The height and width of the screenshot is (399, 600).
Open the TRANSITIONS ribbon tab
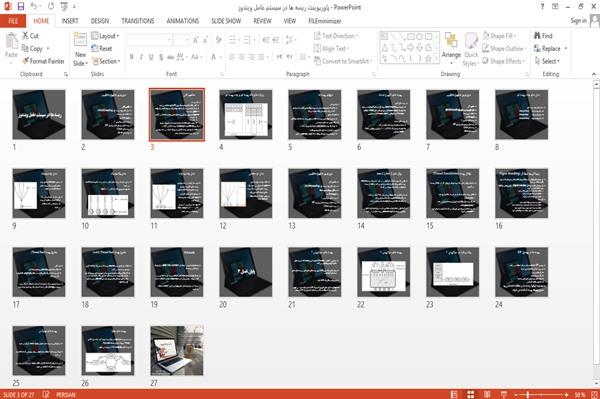[x=138, y=21]
